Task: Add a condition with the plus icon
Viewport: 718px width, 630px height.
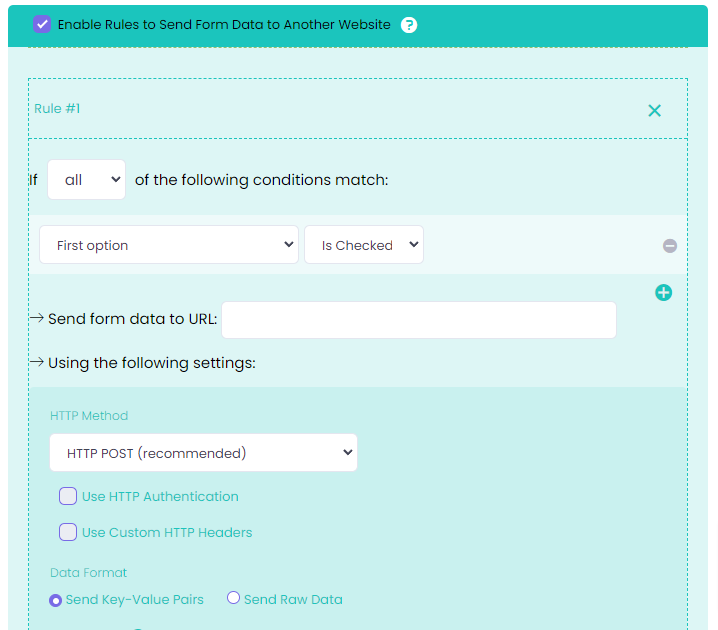Action: pyautogui.click(x=663, y=293)
